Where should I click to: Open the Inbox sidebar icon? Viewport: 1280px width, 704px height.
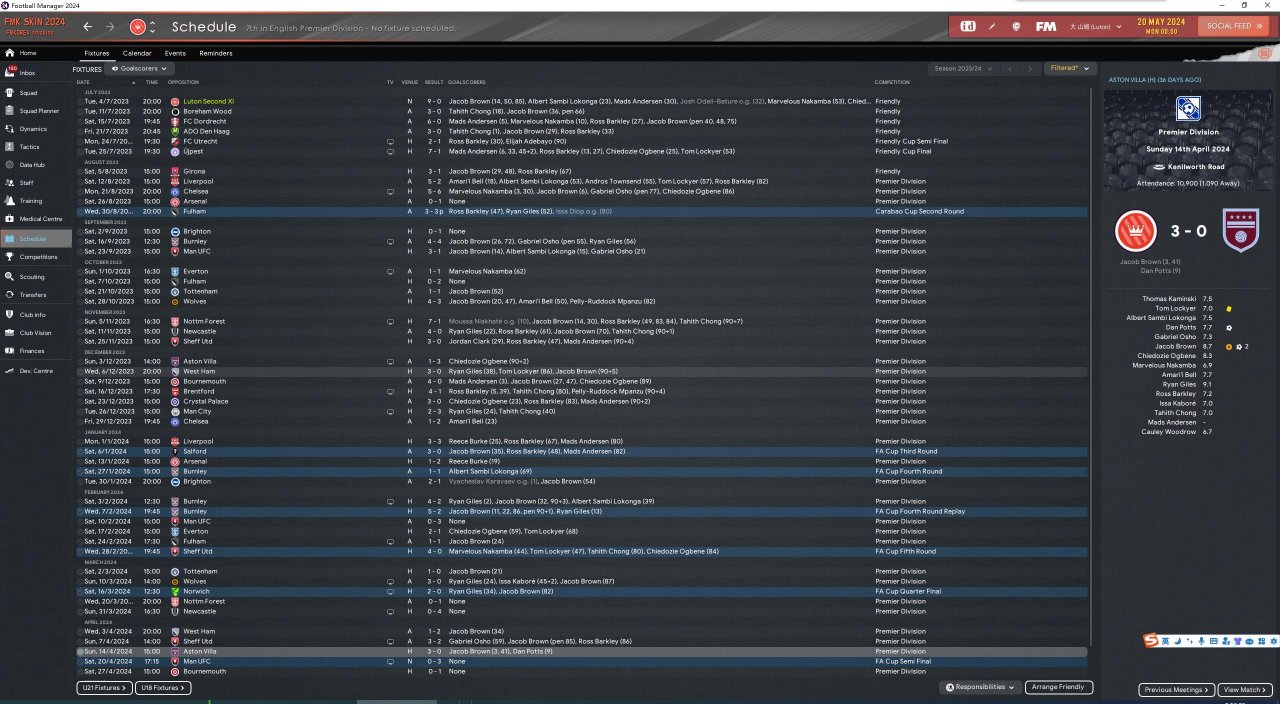click(9, 72)
